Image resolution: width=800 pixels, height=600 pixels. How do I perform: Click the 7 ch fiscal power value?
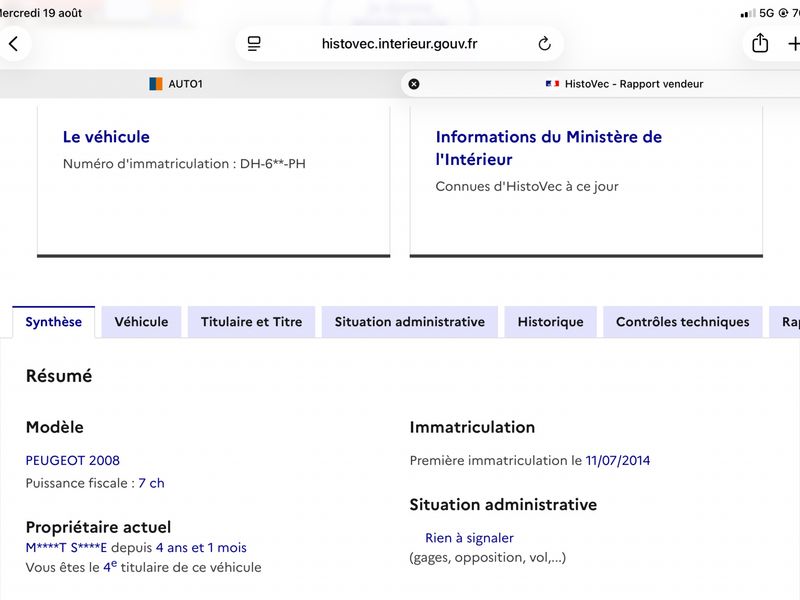pos(152,483)
